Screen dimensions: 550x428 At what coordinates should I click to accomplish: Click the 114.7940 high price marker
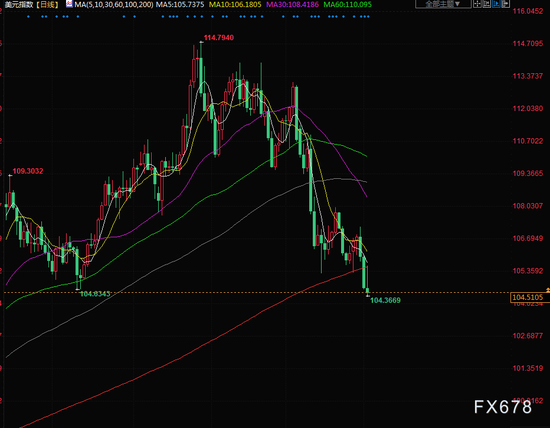[219, 38]
